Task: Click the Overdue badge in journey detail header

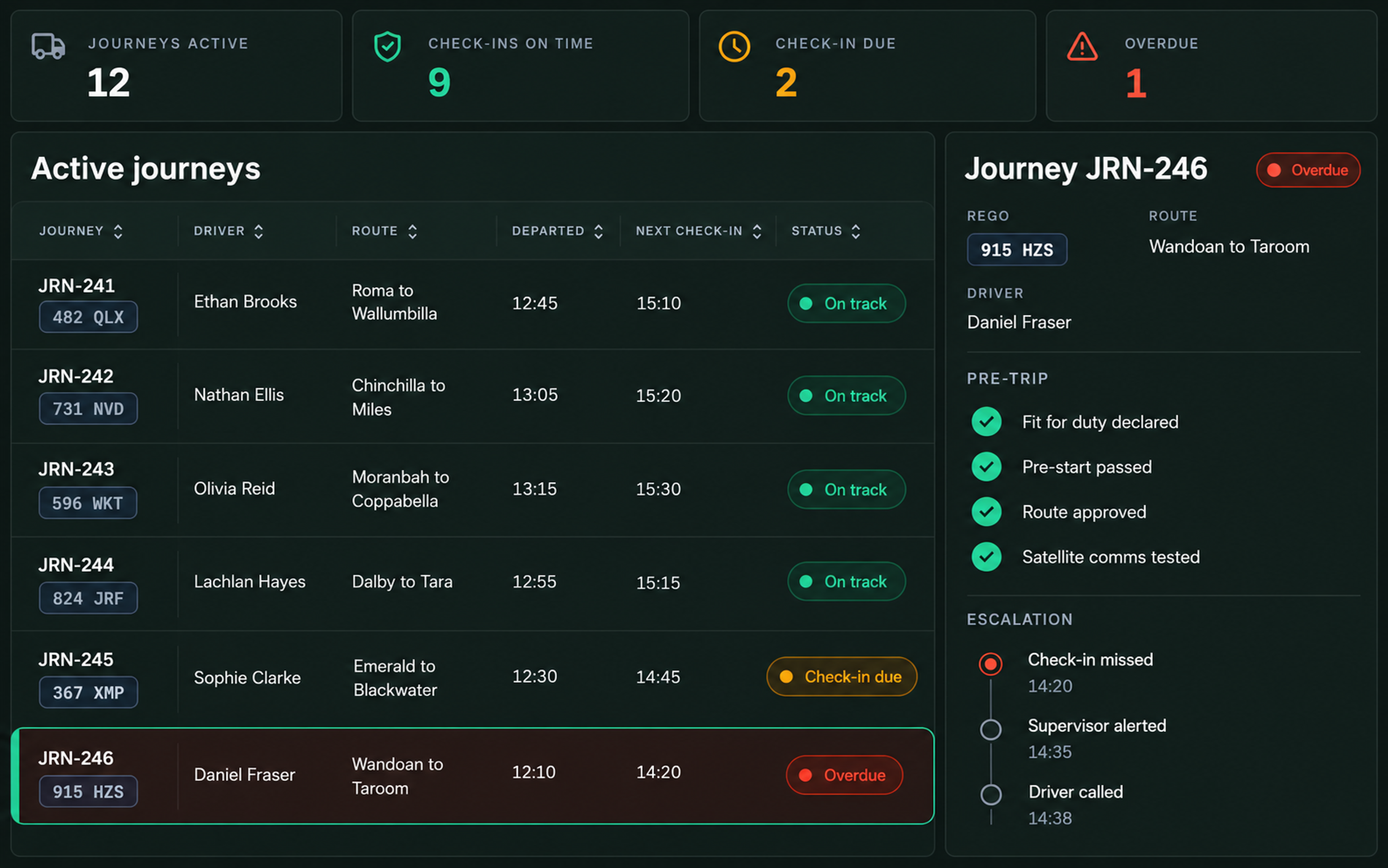Action: pyautogui.click(x=1308, y=171)
